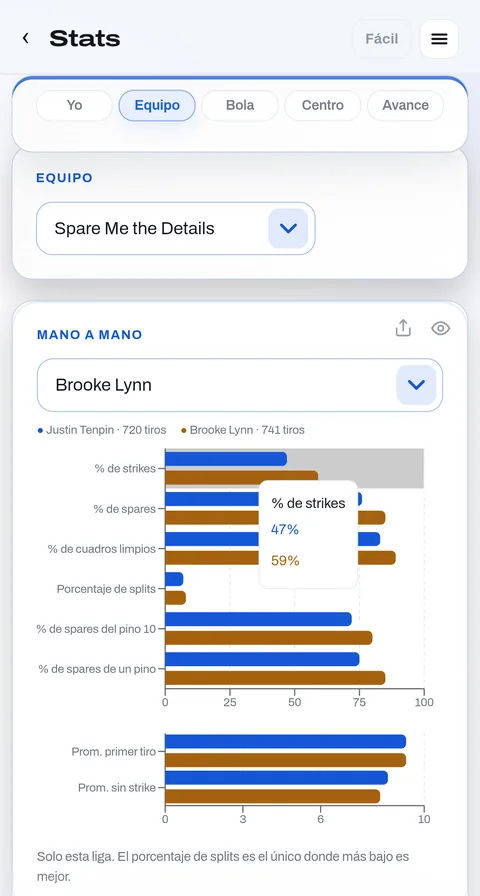Click the brown % de spares del pino 10 bar
This screenshot has height=896, width=480.
269,638
